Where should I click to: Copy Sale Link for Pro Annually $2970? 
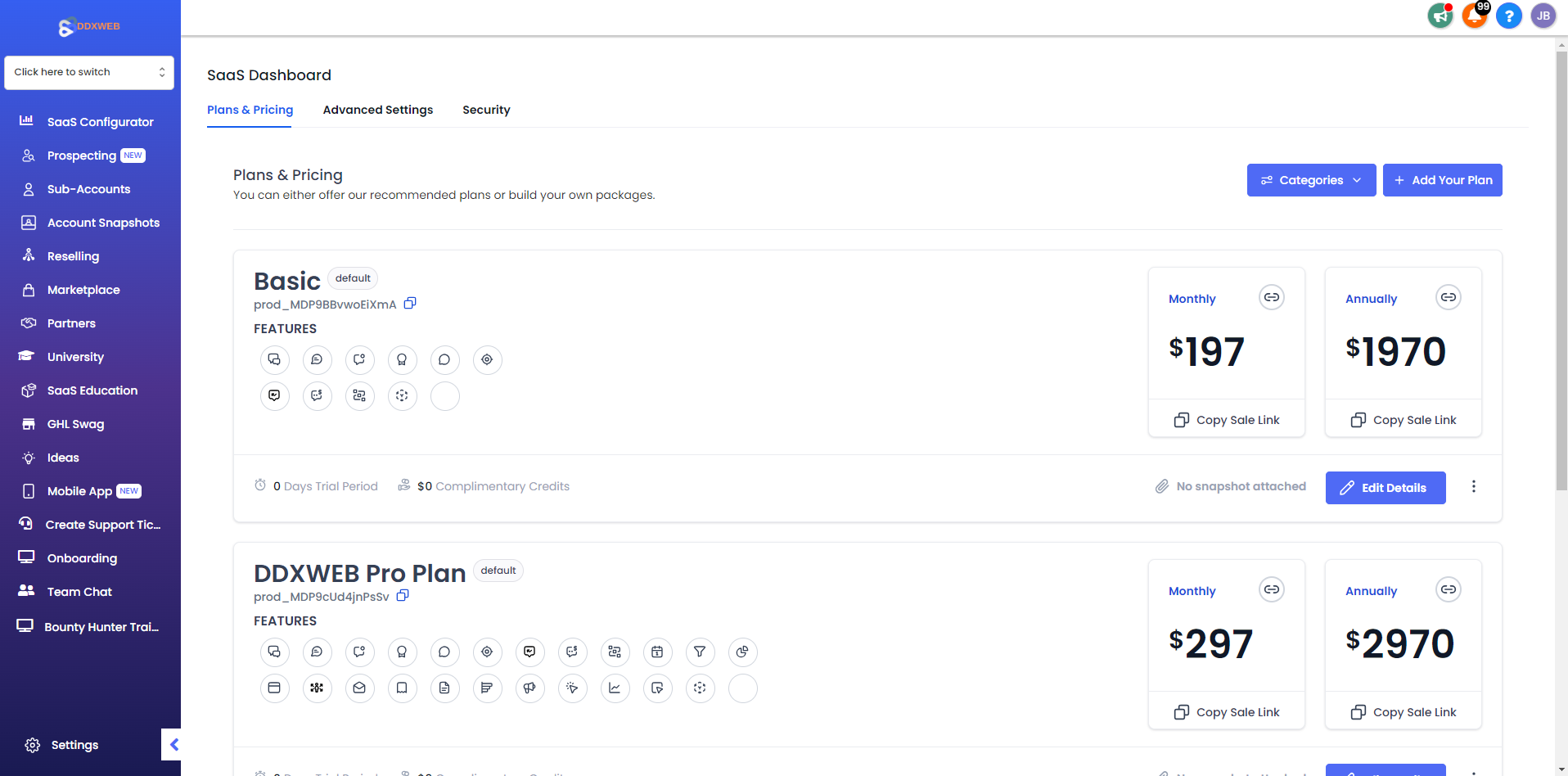tap(1403, 712)
